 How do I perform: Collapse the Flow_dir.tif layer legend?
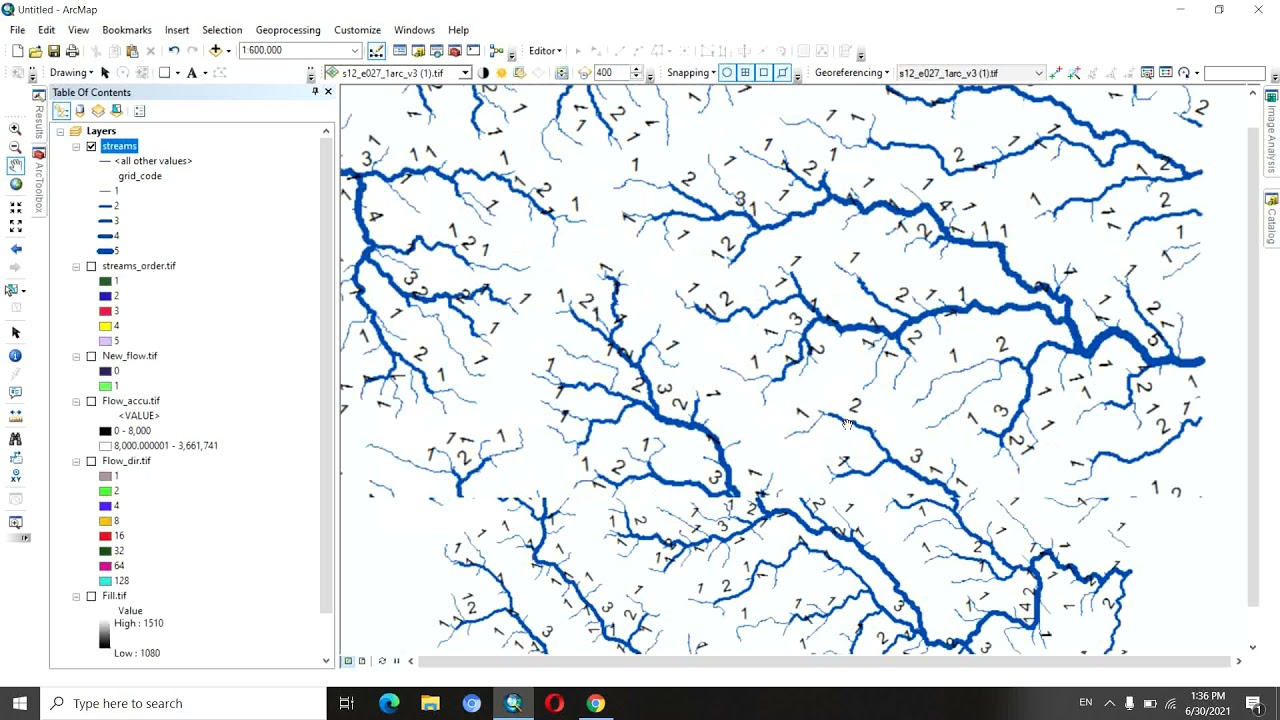[x=76, y=461]
